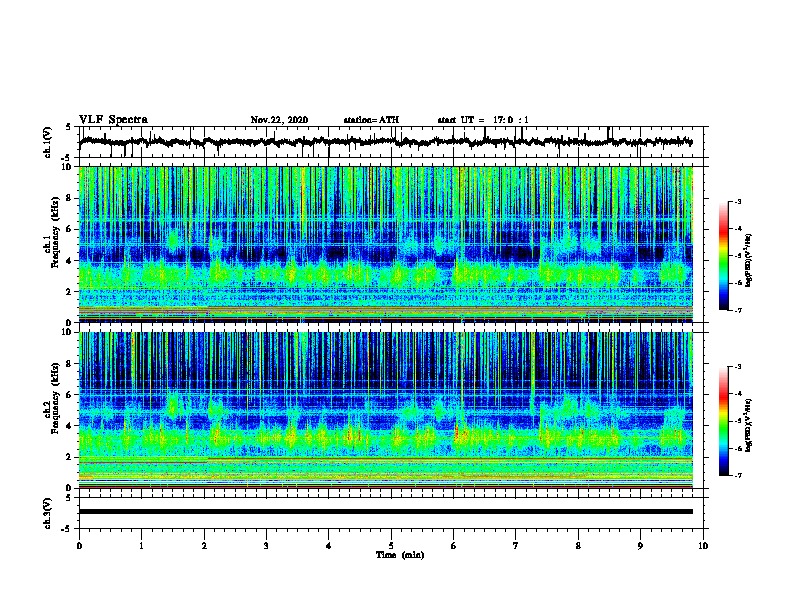Click the '8' kHz tick of ch.2 spectrogram
Screen dimensions: 792x612
pos(70,364)
